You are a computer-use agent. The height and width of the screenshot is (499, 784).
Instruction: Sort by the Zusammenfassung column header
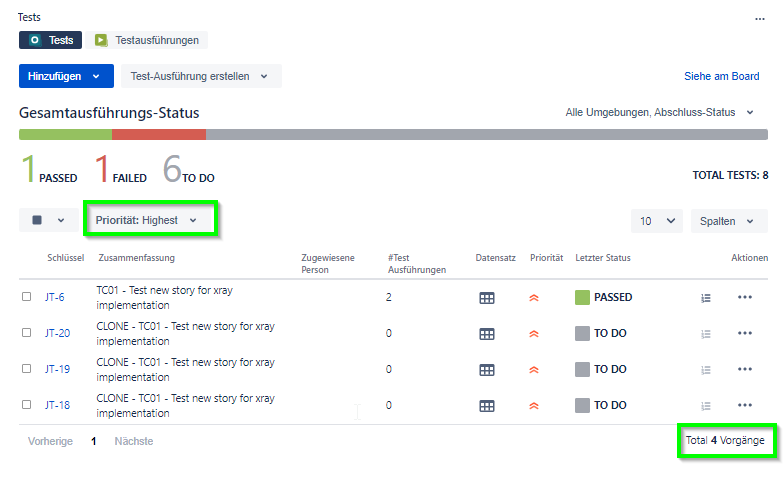pos(136,258)
